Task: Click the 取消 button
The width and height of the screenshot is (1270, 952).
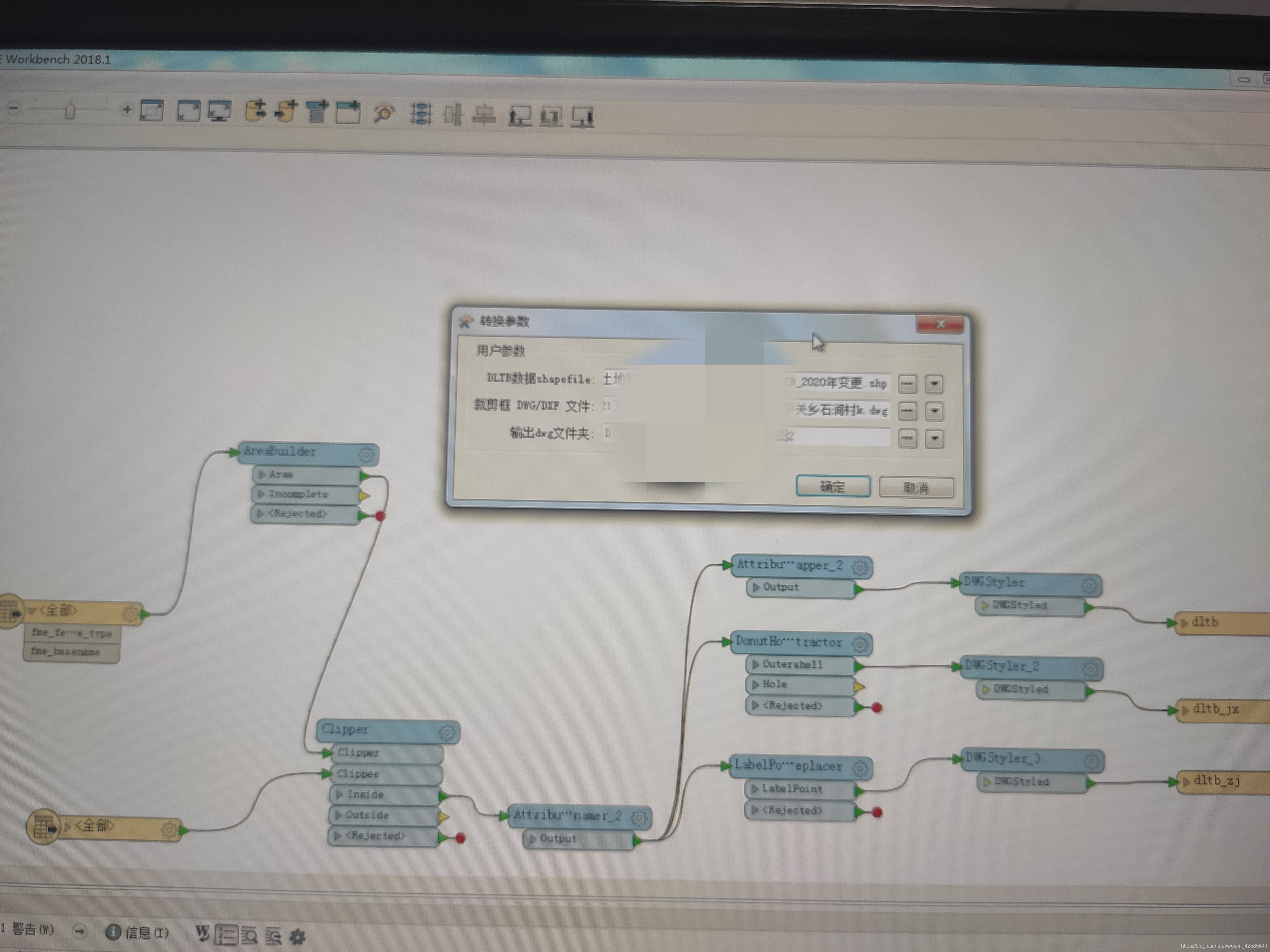Action: [916, 488]
